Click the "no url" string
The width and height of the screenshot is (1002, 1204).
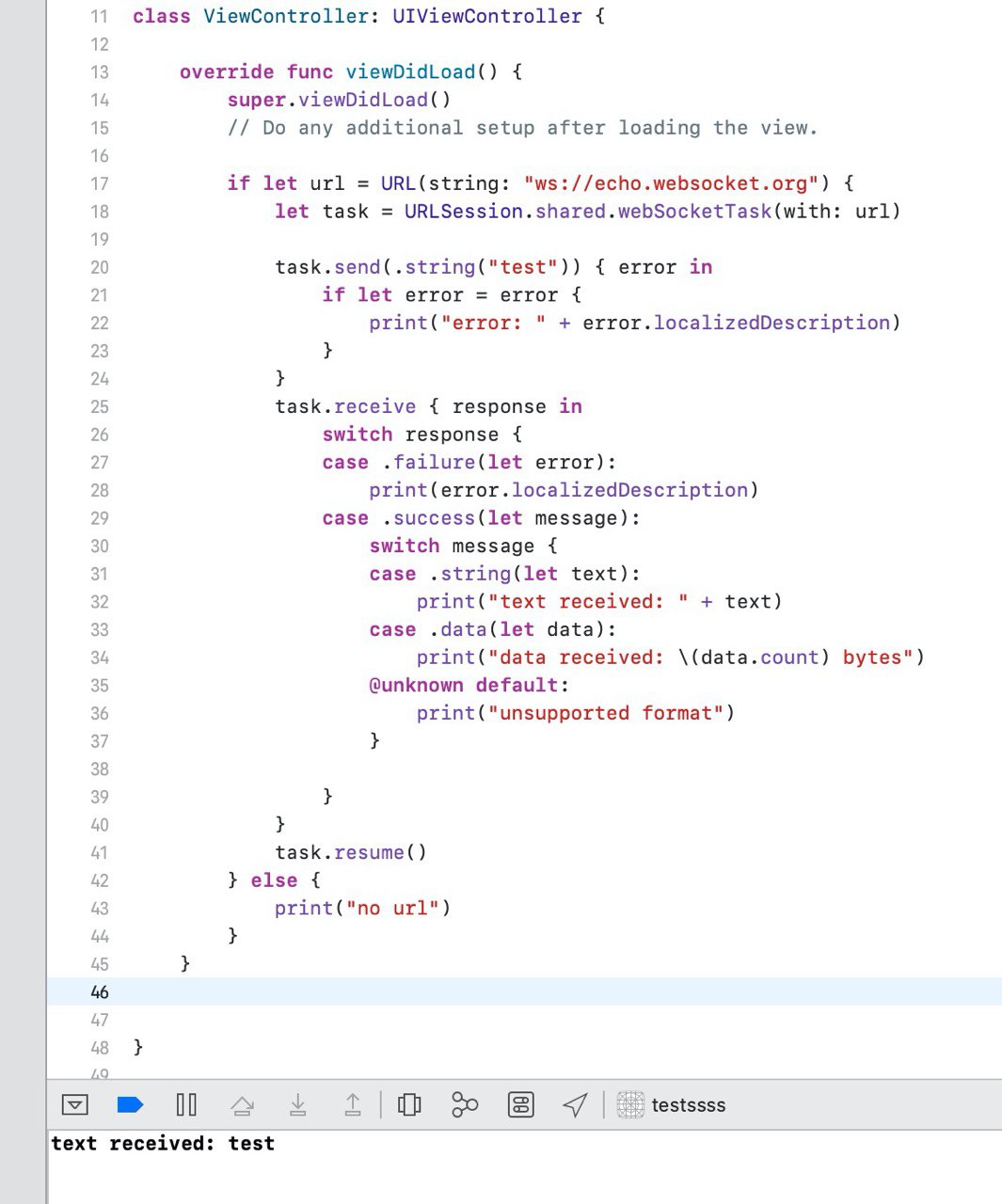pyautogui.click(x=392, y=908)
